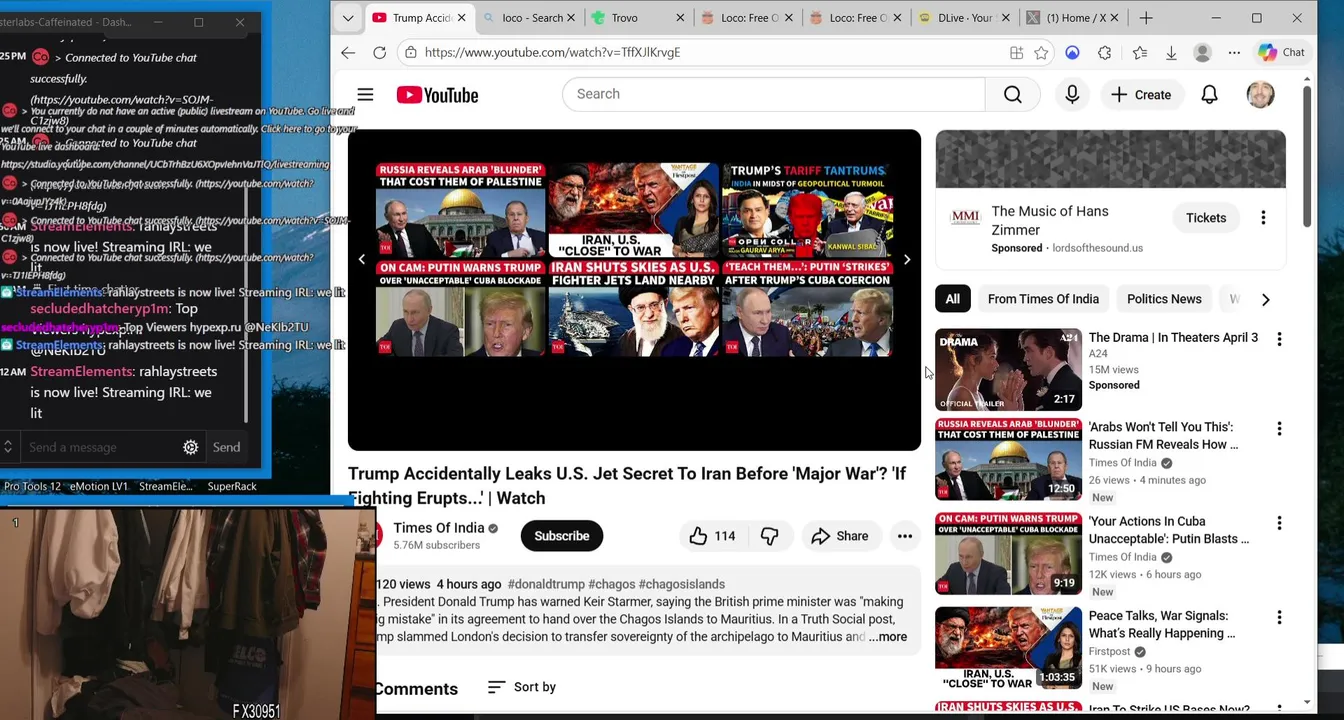1344x720 pixels.
Task: Focus the Send a message chat field
Action: pyautogui.click(x=98, y=447)
